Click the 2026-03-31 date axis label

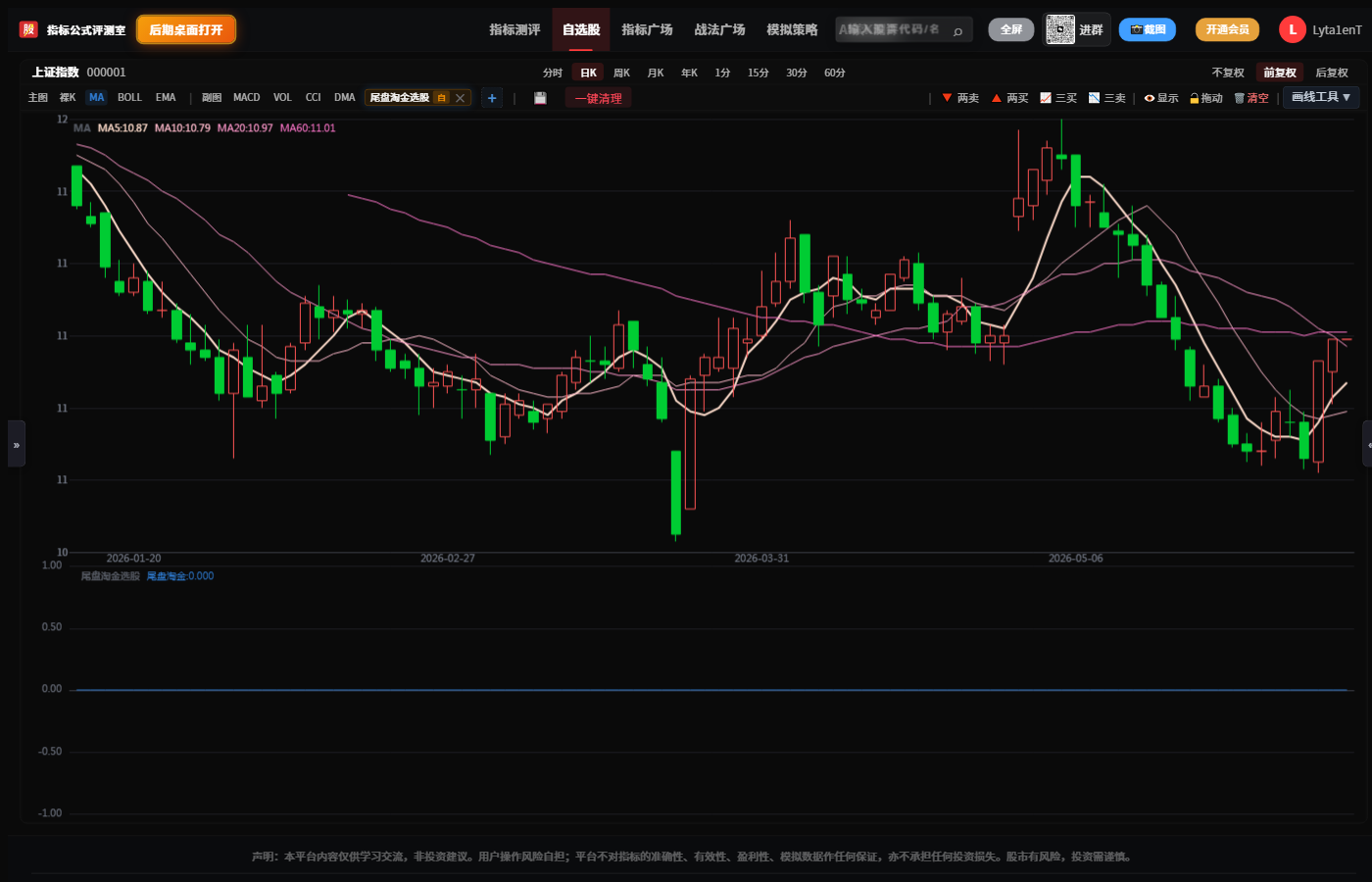[x=761, y=559]
